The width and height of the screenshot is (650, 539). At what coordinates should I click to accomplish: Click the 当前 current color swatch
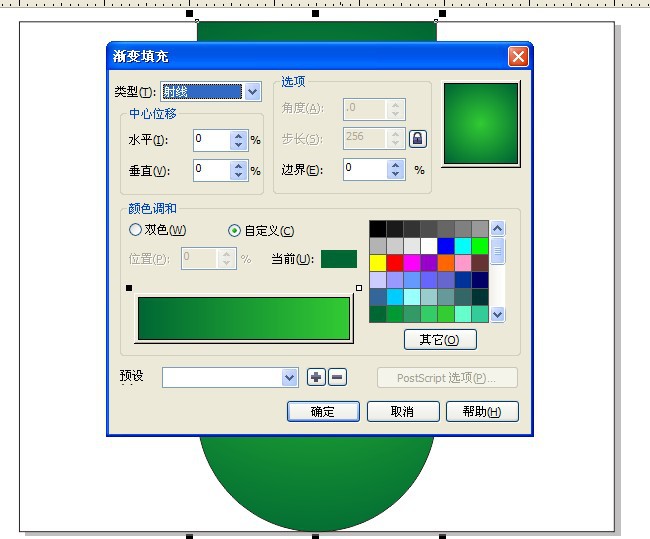tap(339, 259)
